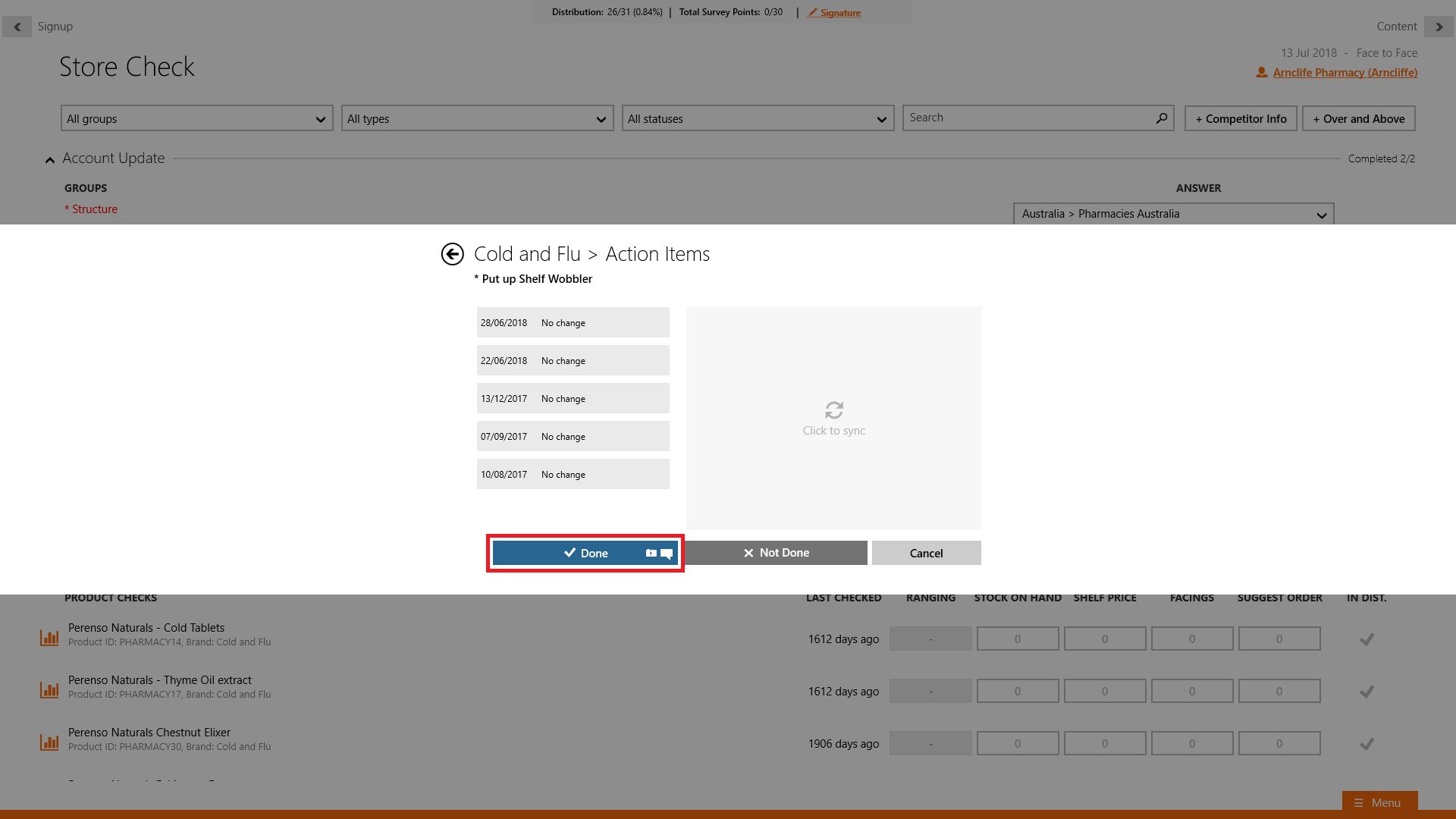The image size is (1456, 819).
Task: Open chart for Chestnut Elixer product
Action: tap(49, 742)
